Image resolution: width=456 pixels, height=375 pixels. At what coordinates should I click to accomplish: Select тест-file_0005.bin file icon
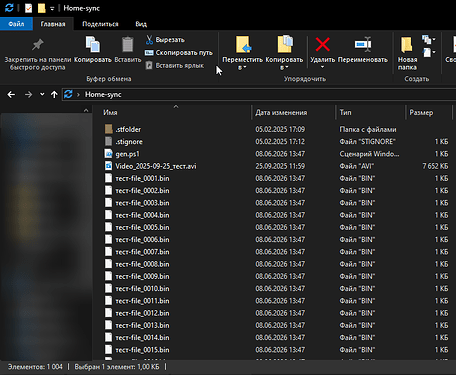pos(109,227)
